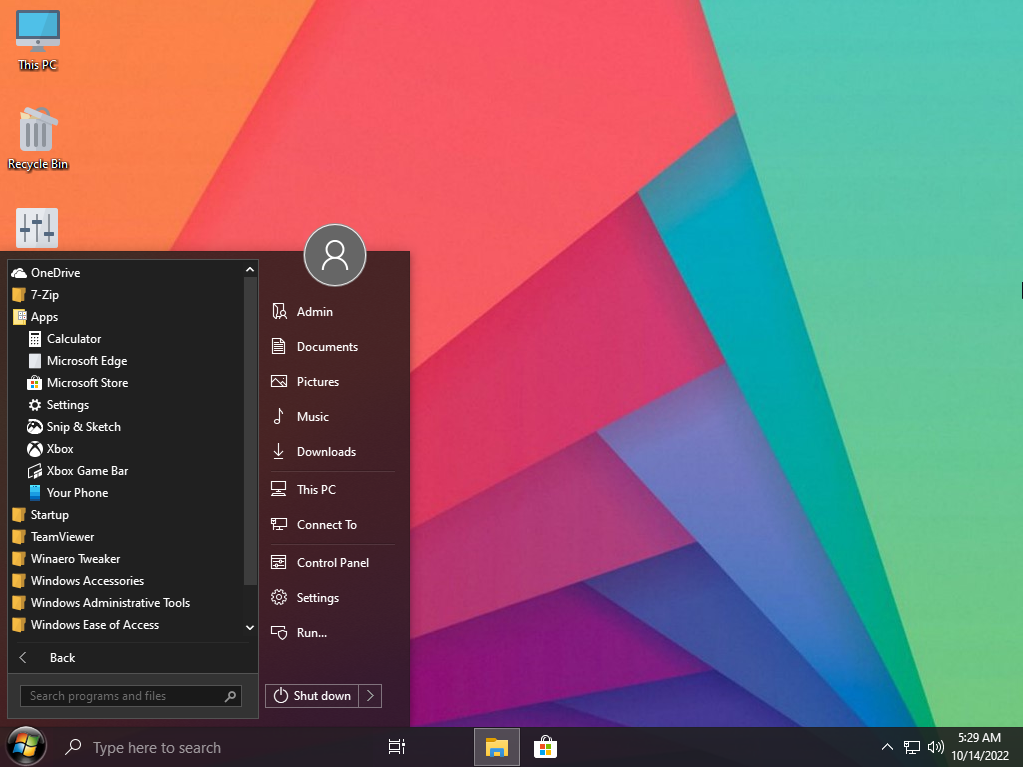Image resolution: width=1023 pixels, height=767 pixels.
Task: Click the Start orb button
Action: pos(26,746)
